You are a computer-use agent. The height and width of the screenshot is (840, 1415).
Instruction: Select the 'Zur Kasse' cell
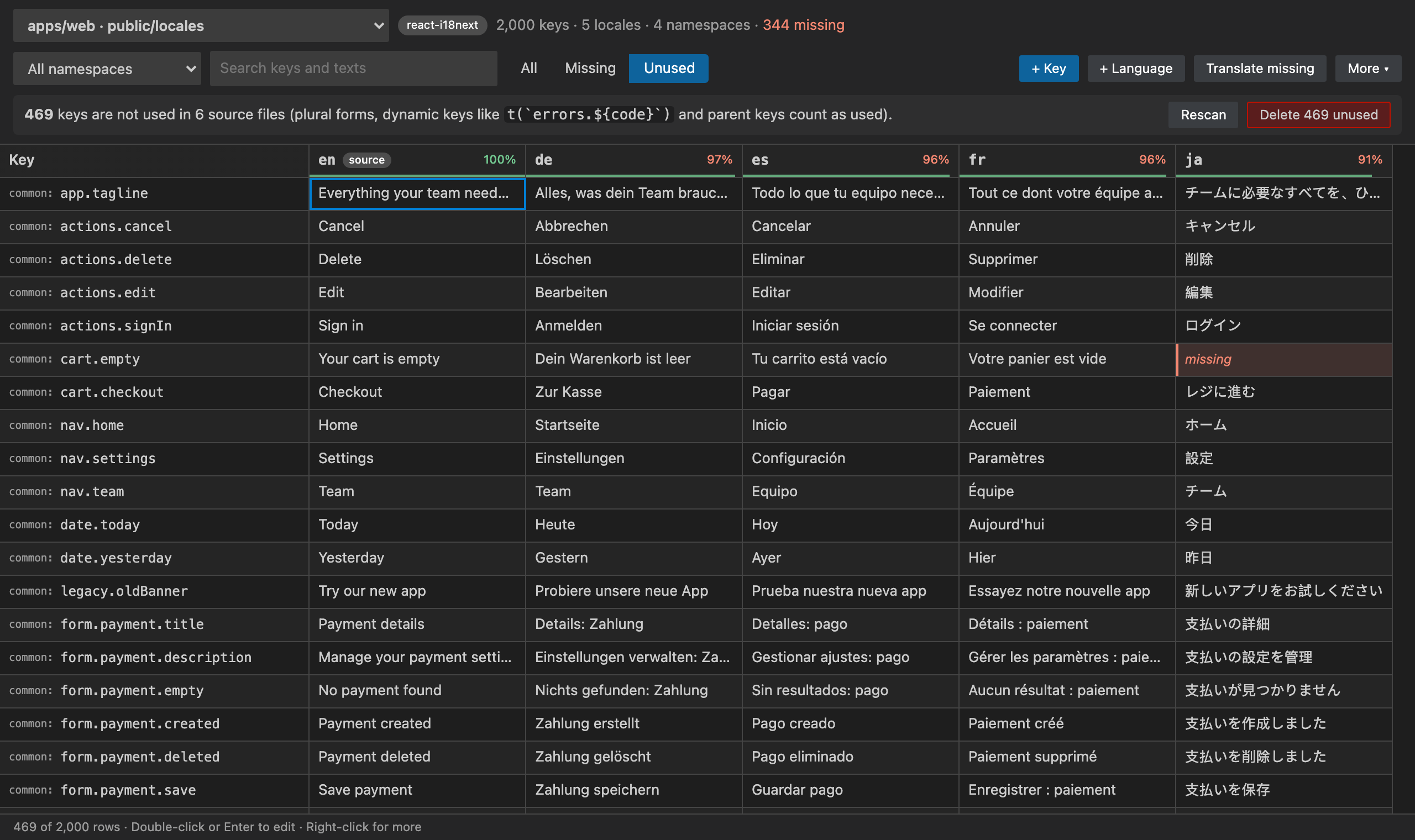coord(634,393)
